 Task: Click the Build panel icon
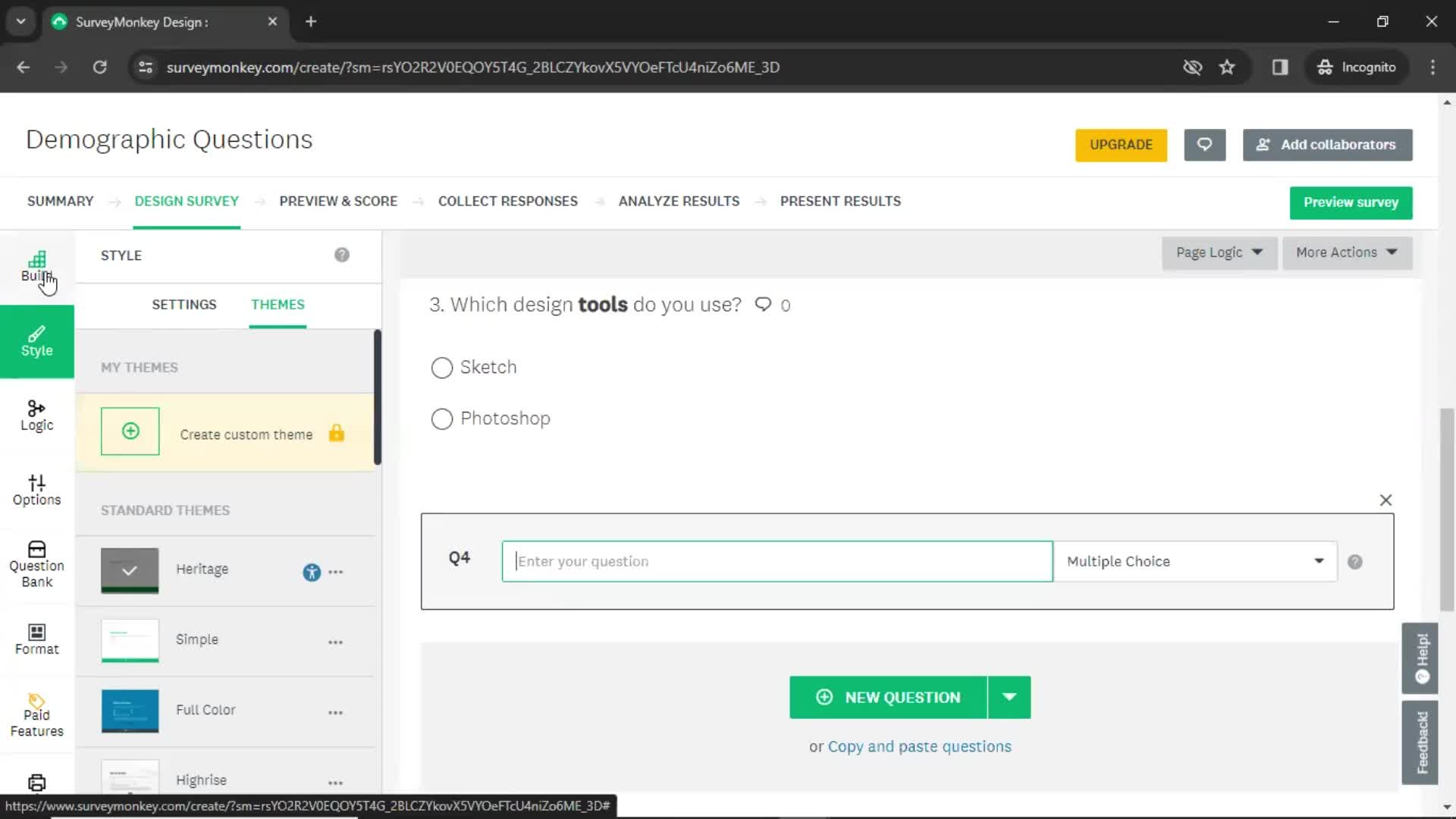(x=37, y=266)
